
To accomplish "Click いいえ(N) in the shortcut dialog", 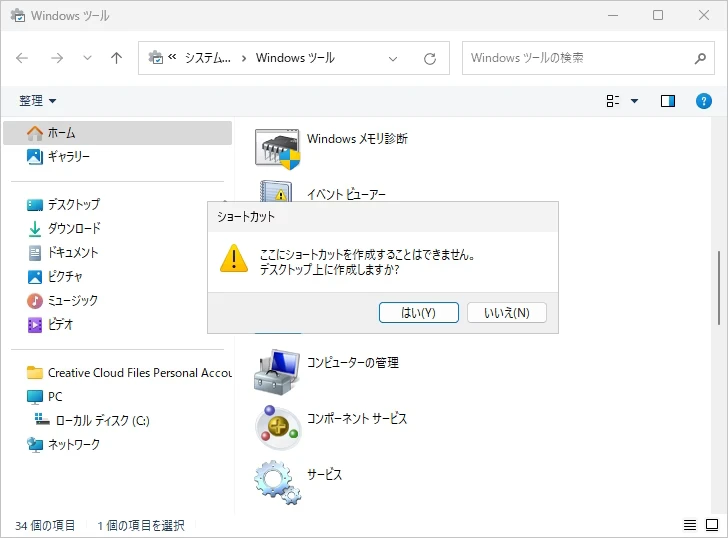I will pyautogui.click(x=506, y=313).
